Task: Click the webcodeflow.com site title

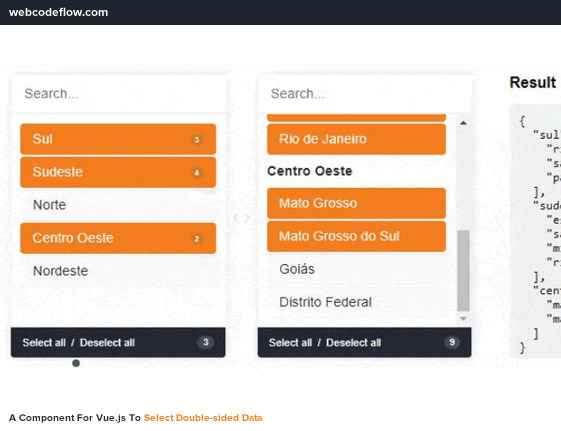Action: click(x=58, y=12)
